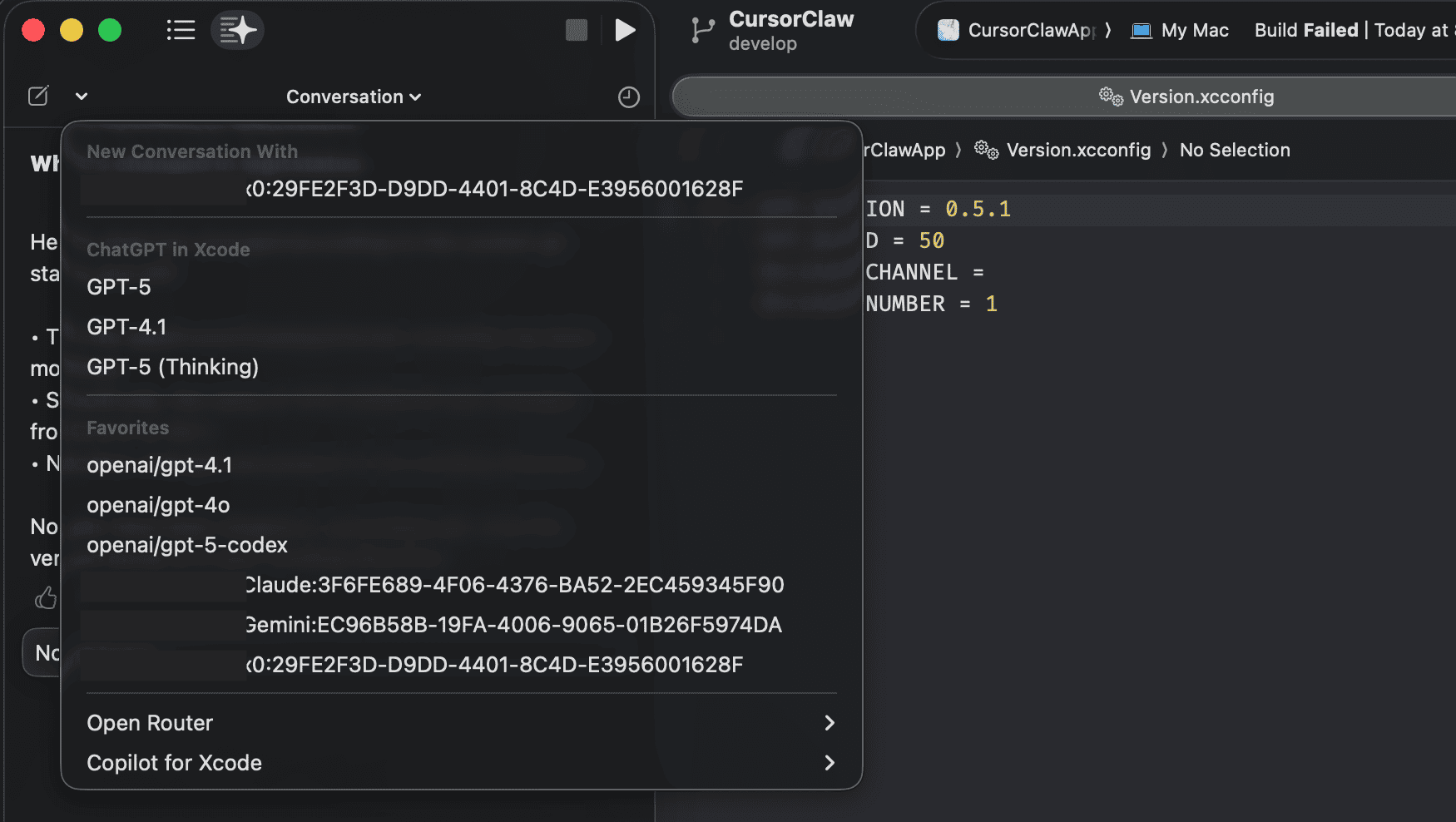Click the gear icon beside Version.xcconfig breadcrumb

[987, 151]
